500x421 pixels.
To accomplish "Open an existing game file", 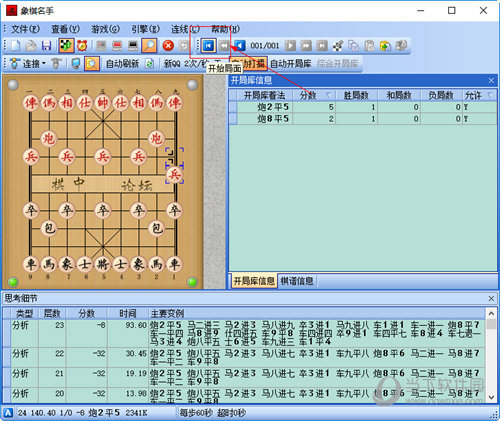I will pyautogui.click(x=31, y=46).
